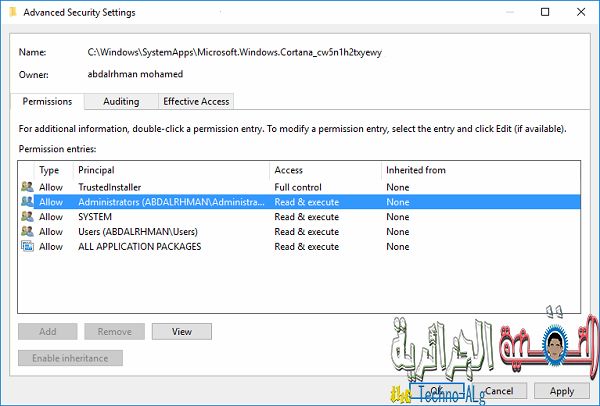Click the ALL APPLICATION PACKAGES icon
This screenshot has width=600, height=406.
[x=27, y=246]
